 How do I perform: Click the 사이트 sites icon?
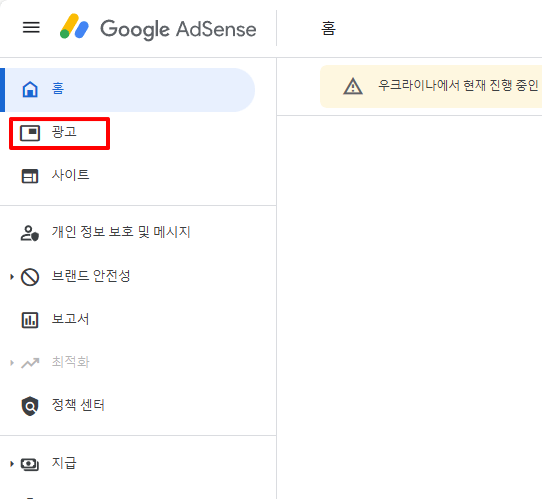30,176
